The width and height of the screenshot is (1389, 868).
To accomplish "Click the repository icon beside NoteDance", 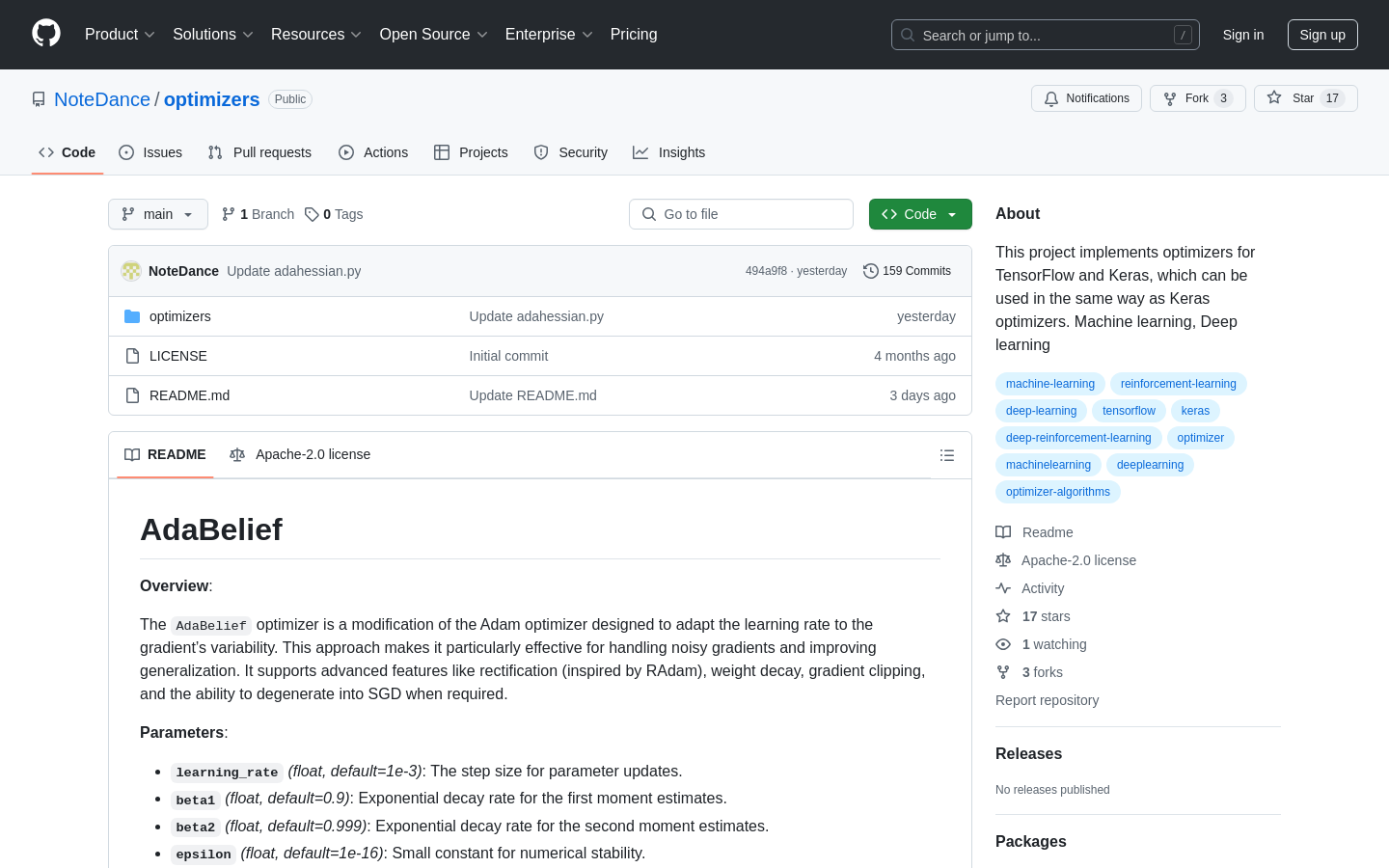I will point(39,99).
